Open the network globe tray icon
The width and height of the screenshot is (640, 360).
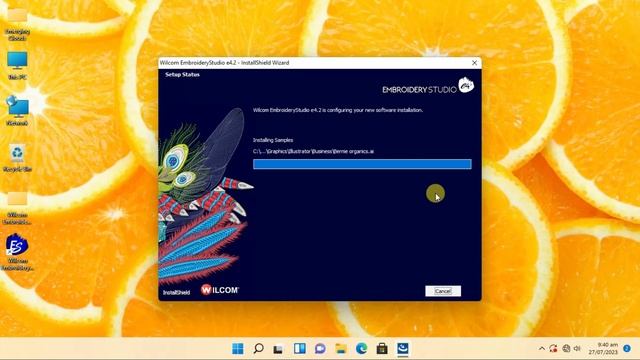pos(566,349)
